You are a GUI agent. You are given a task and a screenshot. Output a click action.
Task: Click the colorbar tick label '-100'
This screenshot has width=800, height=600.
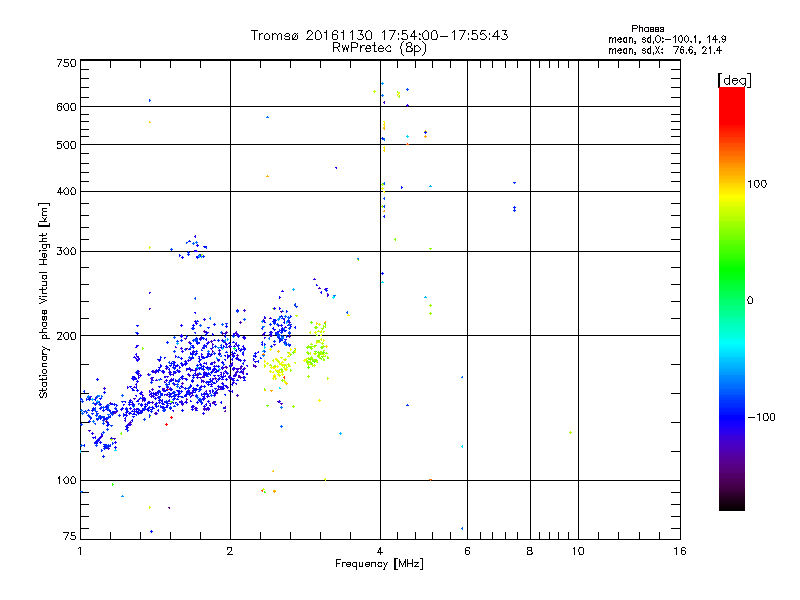pyautogui.click(x=761, y=417)
